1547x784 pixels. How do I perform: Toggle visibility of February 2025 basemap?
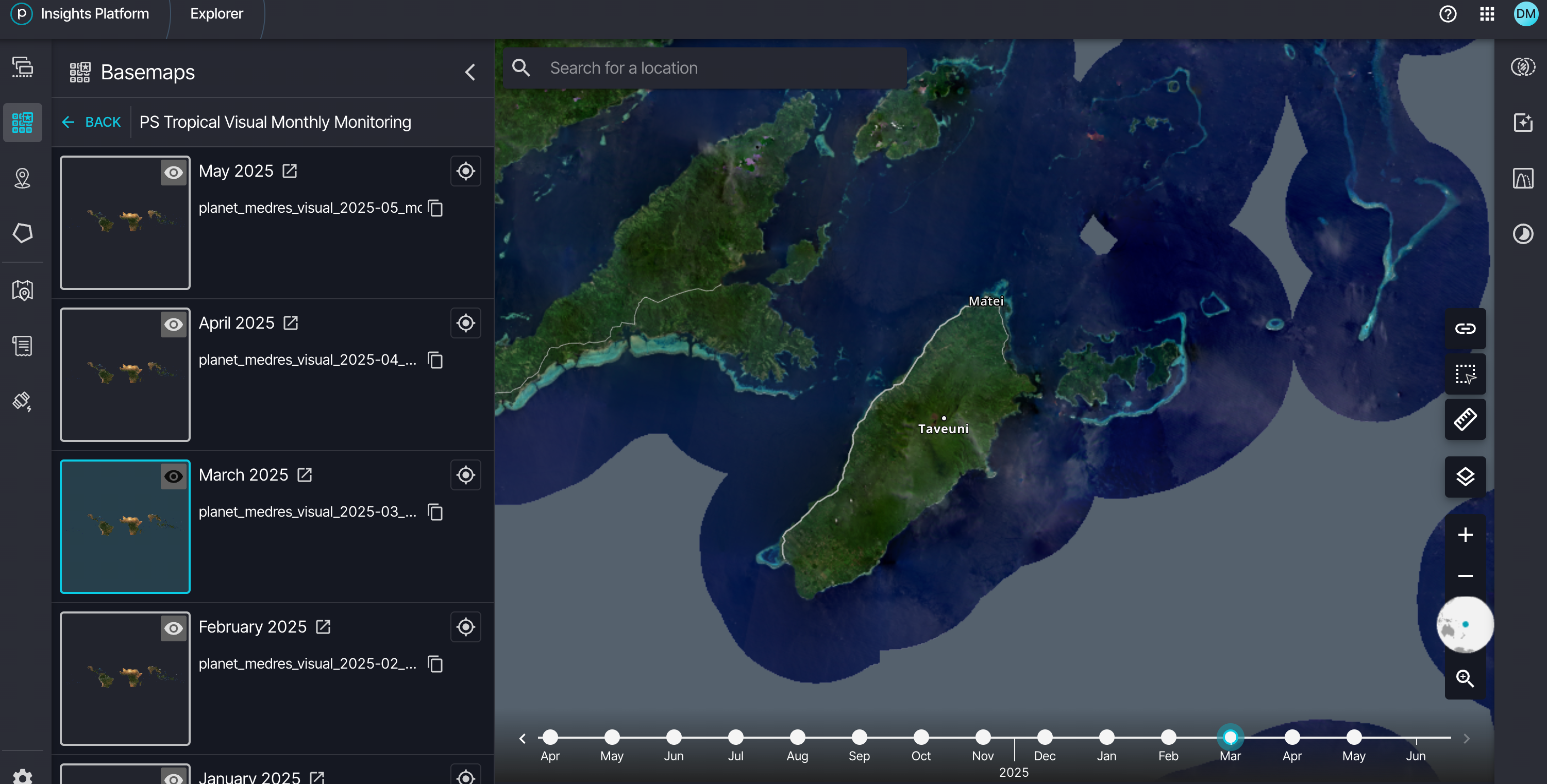(174, 628)
